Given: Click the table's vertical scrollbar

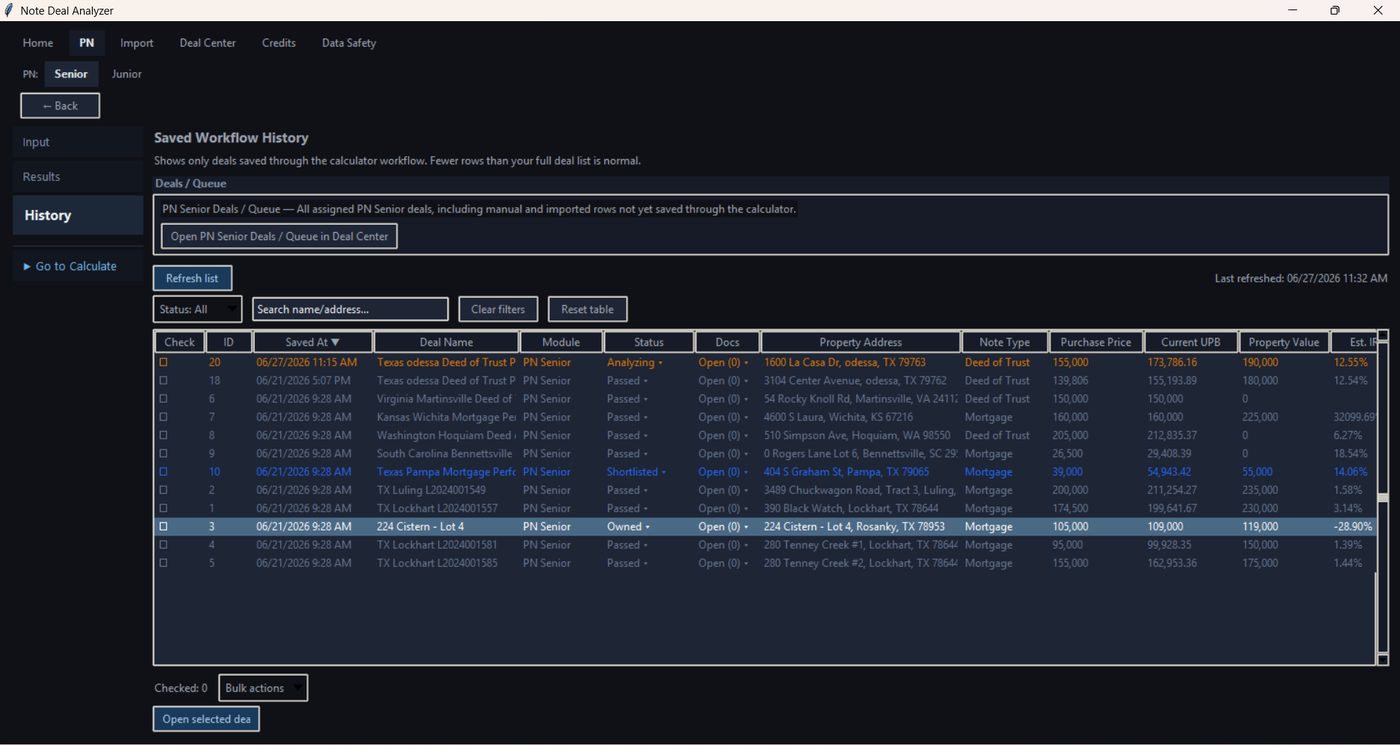Looking at the screenshot, I should pos(1383,497).
